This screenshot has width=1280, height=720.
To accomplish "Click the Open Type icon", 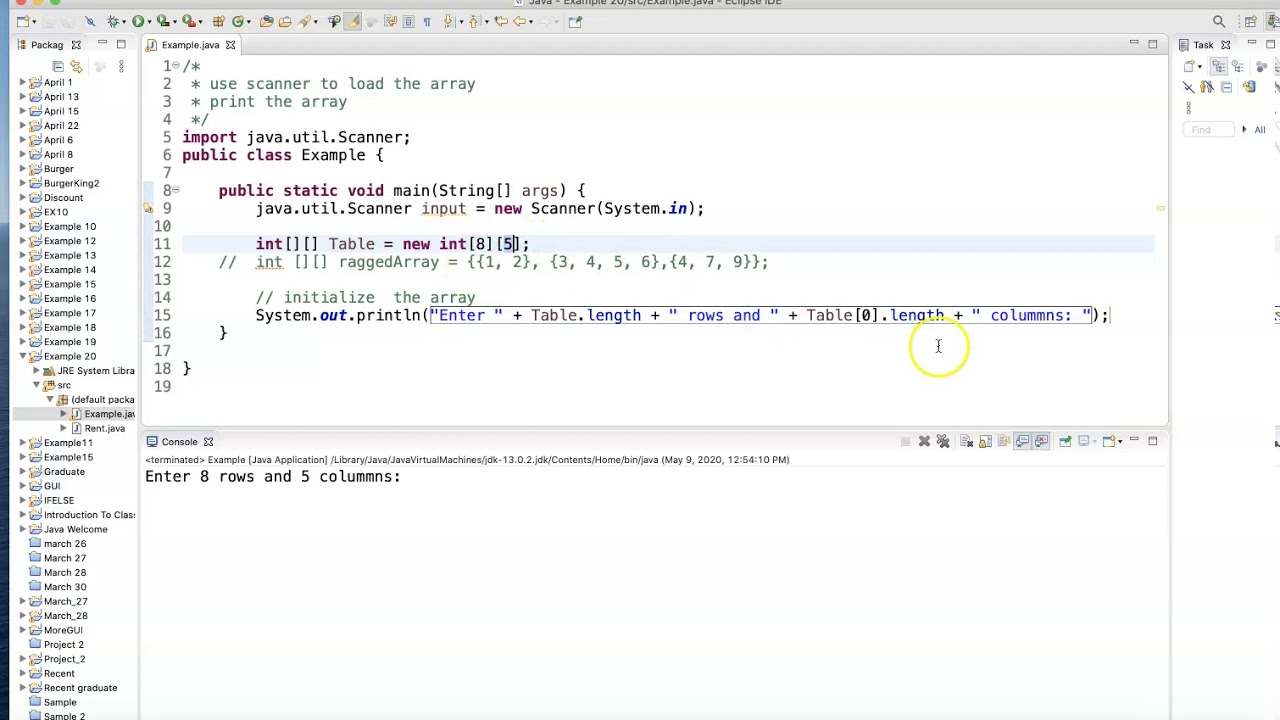I will 266,21.
